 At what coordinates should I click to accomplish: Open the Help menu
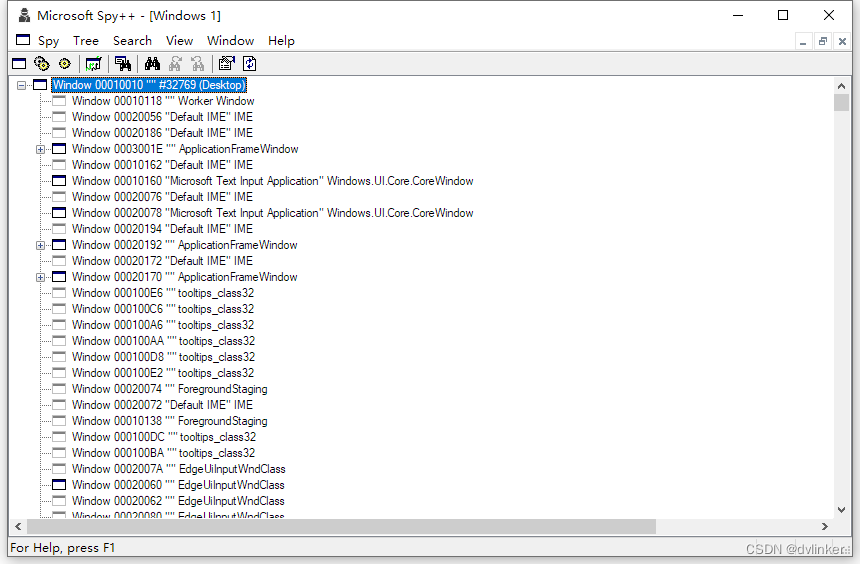281,41
